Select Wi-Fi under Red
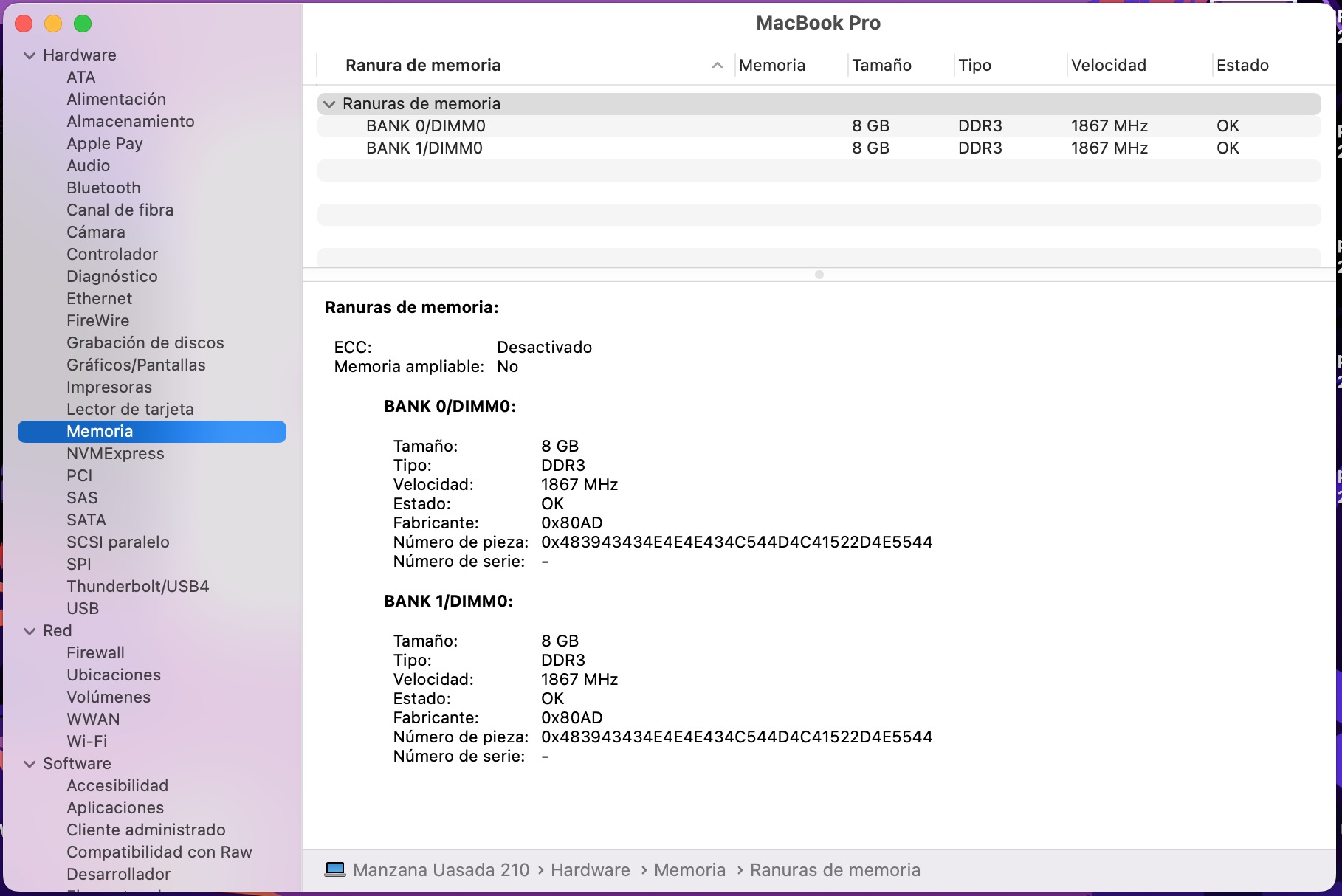 [x=86, y=742]
